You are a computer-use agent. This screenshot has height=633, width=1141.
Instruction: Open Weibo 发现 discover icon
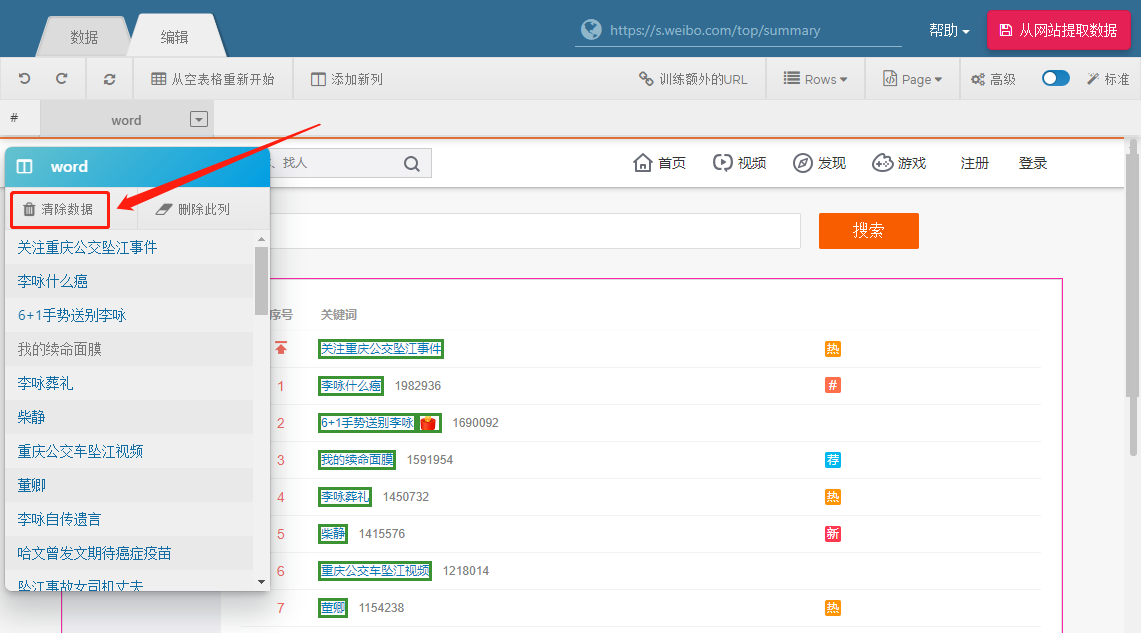[803, 163]
